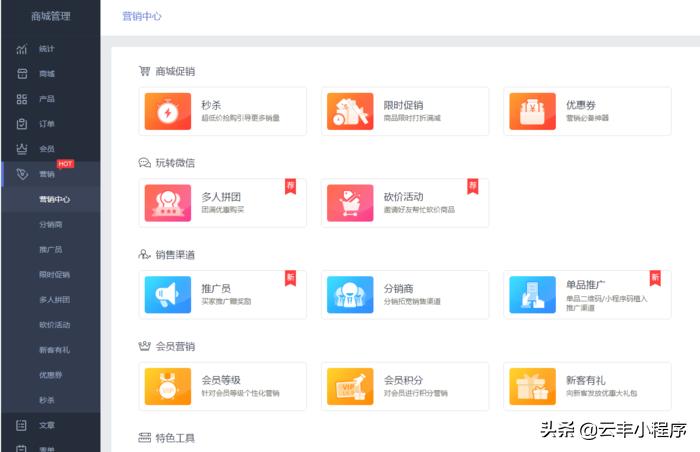
Task: Open the 优惠券 coupon icon
Action: [x=533, y=111]
